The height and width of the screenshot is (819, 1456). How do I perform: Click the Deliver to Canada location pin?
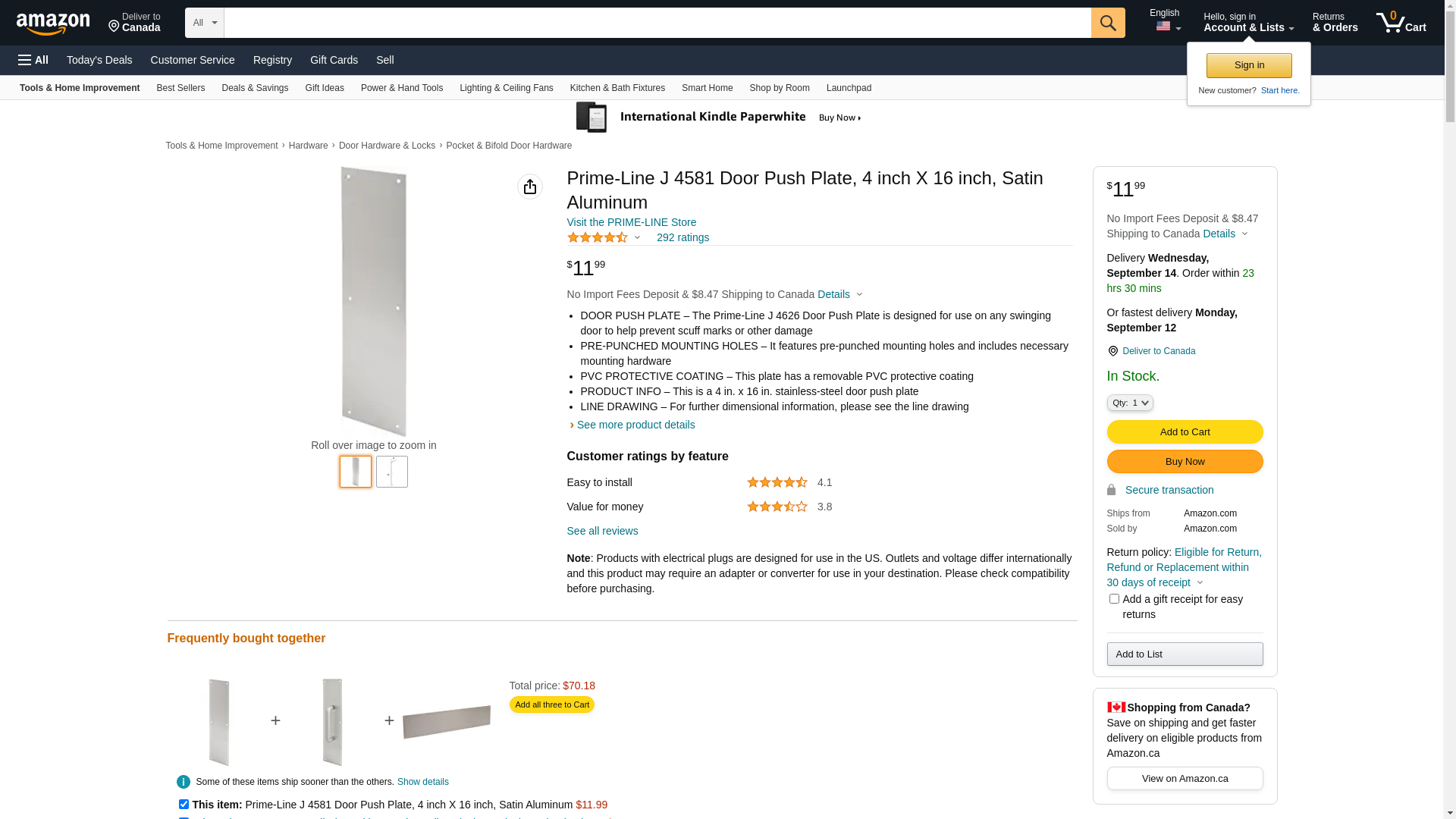pyautogui.click(x=1112, y=351)
